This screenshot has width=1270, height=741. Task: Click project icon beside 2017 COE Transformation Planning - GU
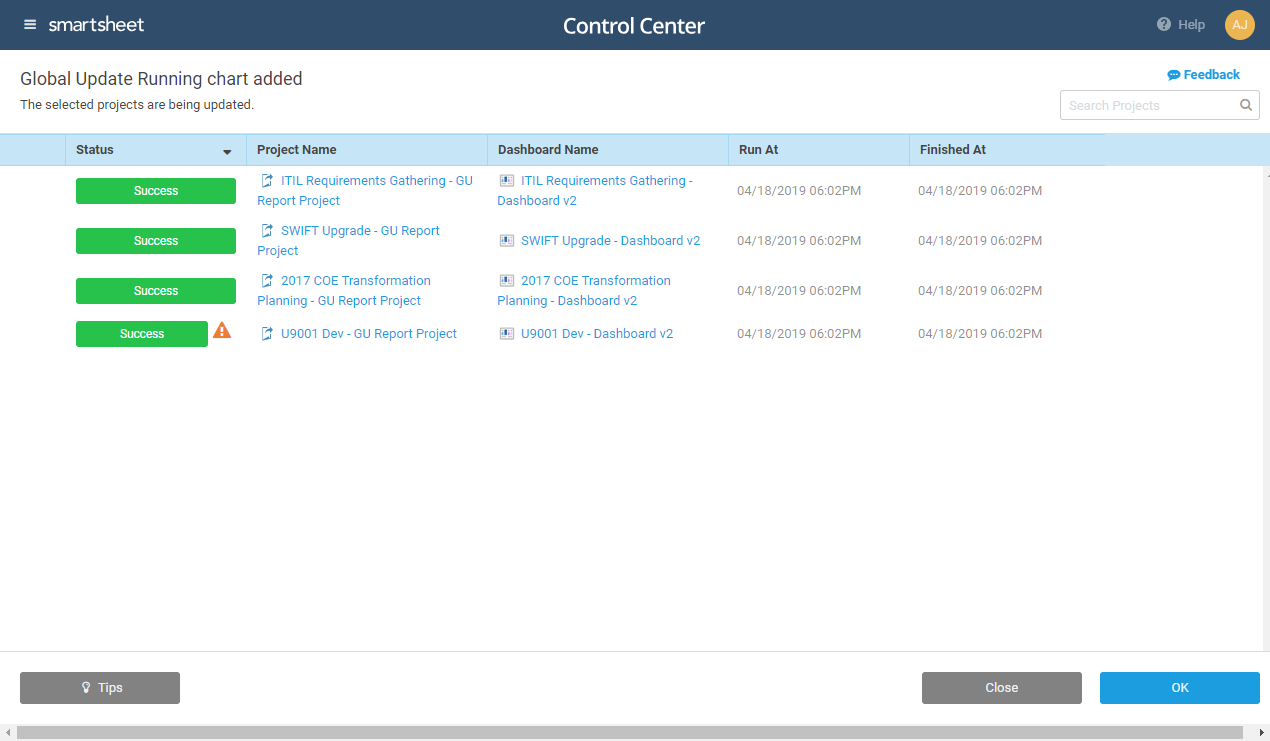pyautogui.click(x=267, y=281)
